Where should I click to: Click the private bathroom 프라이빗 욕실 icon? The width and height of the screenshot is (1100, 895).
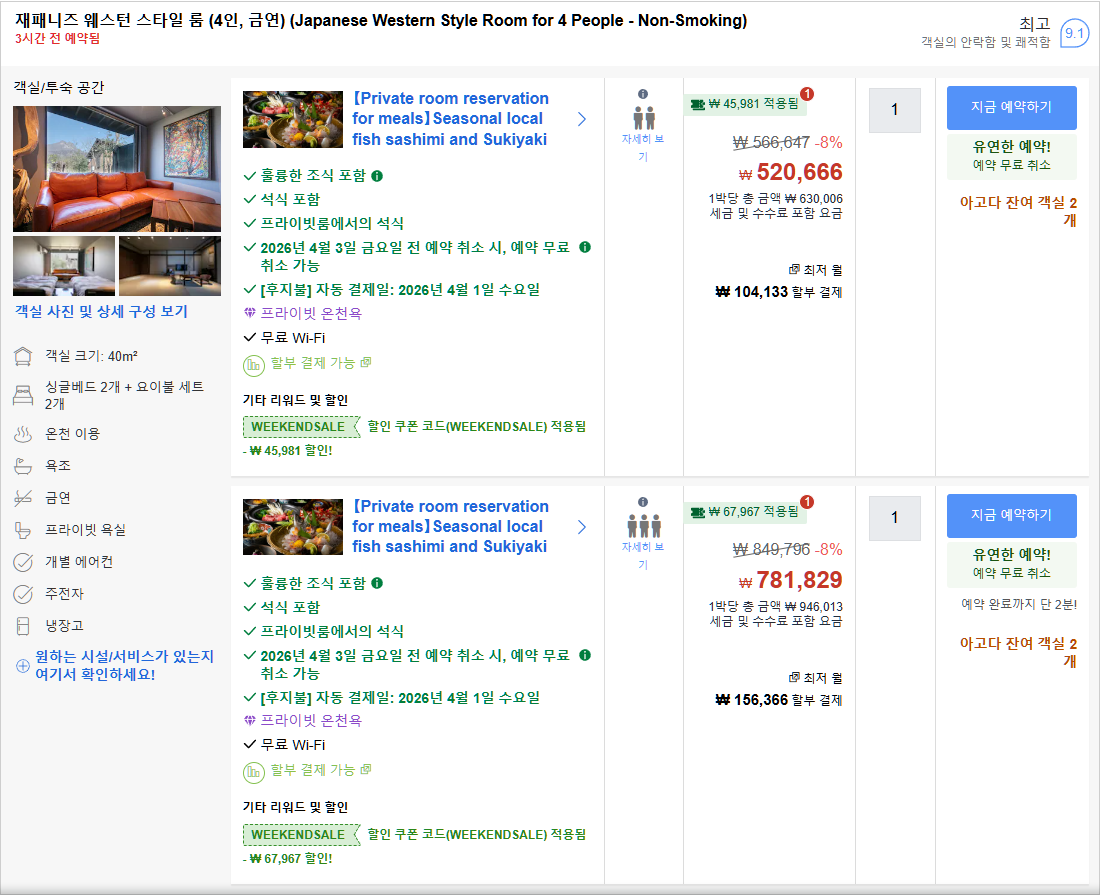23,530
